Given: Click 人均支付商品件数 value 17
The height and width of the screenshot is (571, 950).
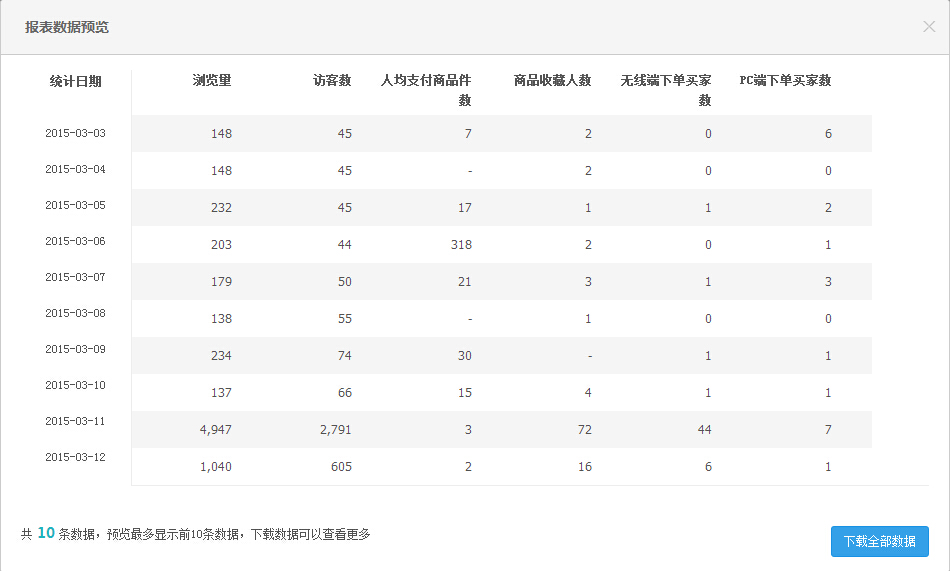Looking at the screenshot, I should click(465, 207).
